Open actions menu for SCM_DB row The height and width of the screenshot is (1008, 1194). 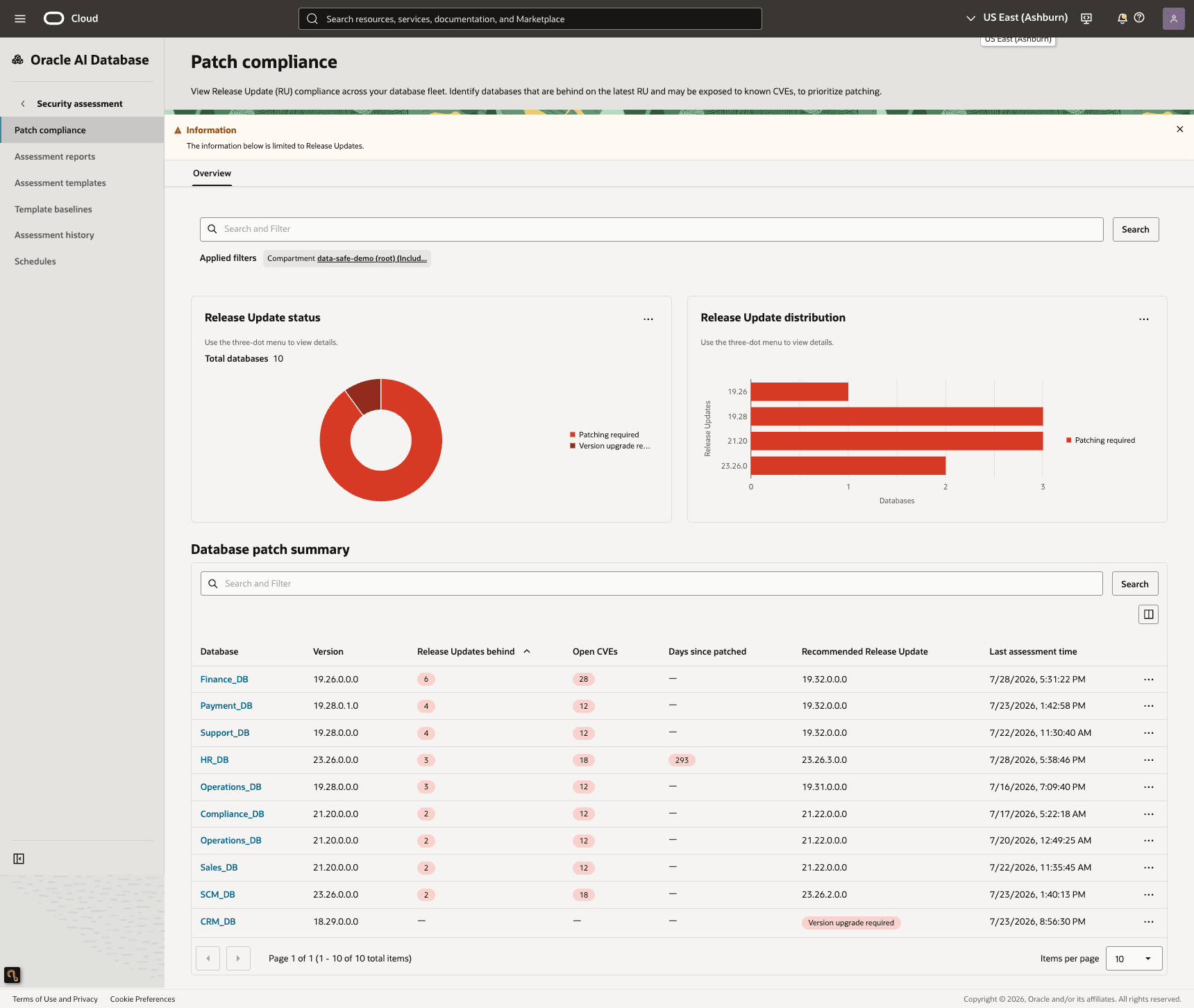[1148, 895]
